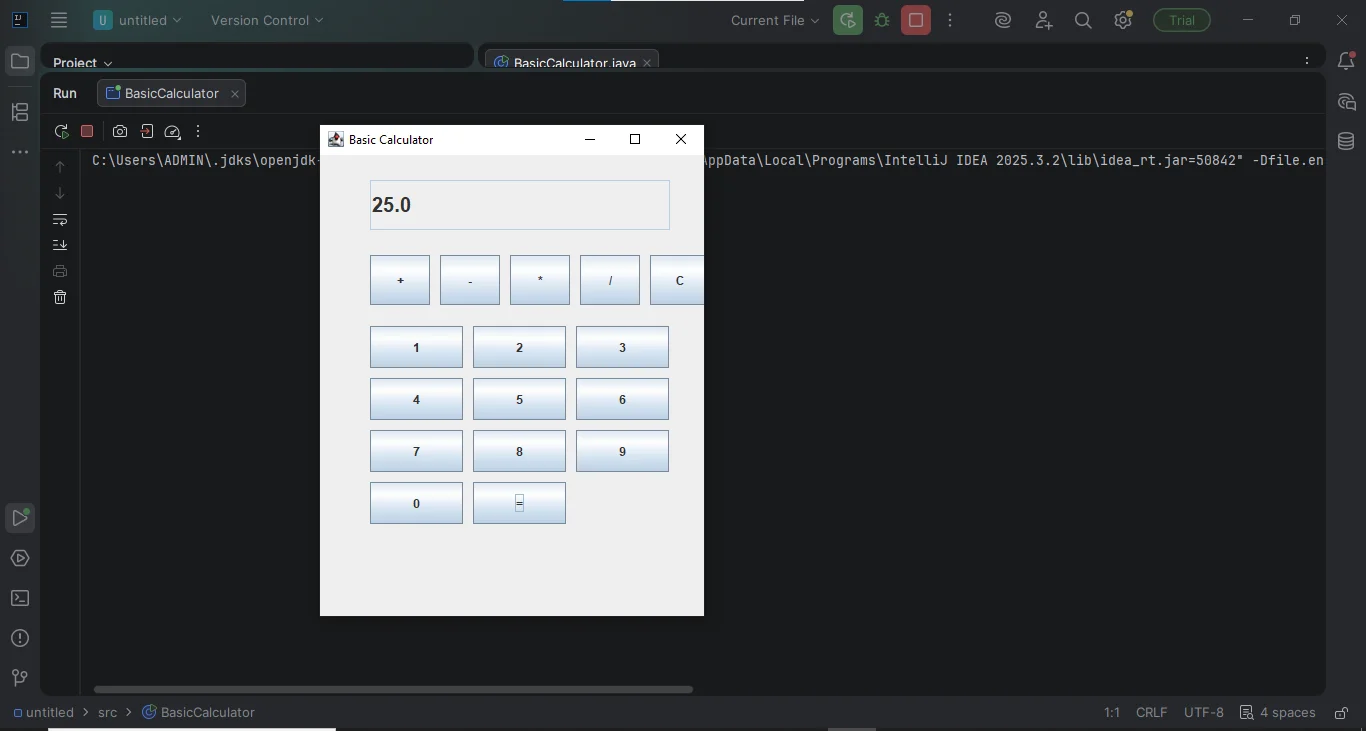Open the main hamburger menu
This screenshot has height=731, width=1366.
click(59, 20)
